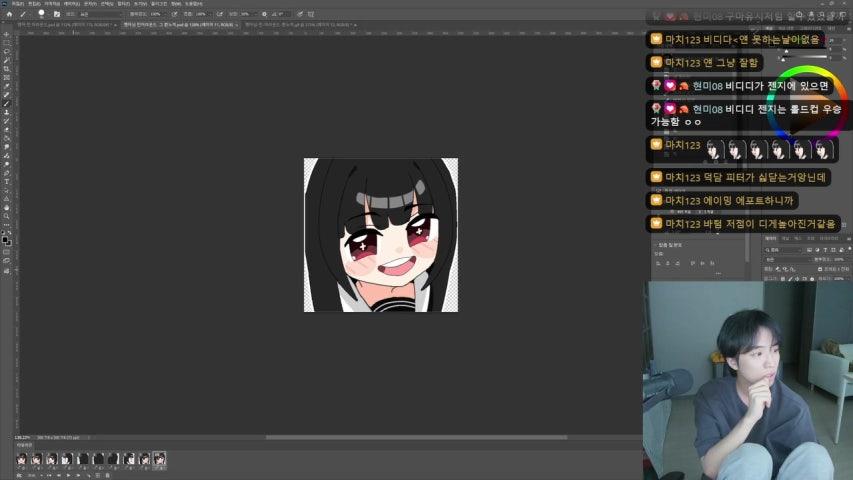This screenshot has width=853, height=480.
Task: Play the frame animation
Action: pos(68,475)
